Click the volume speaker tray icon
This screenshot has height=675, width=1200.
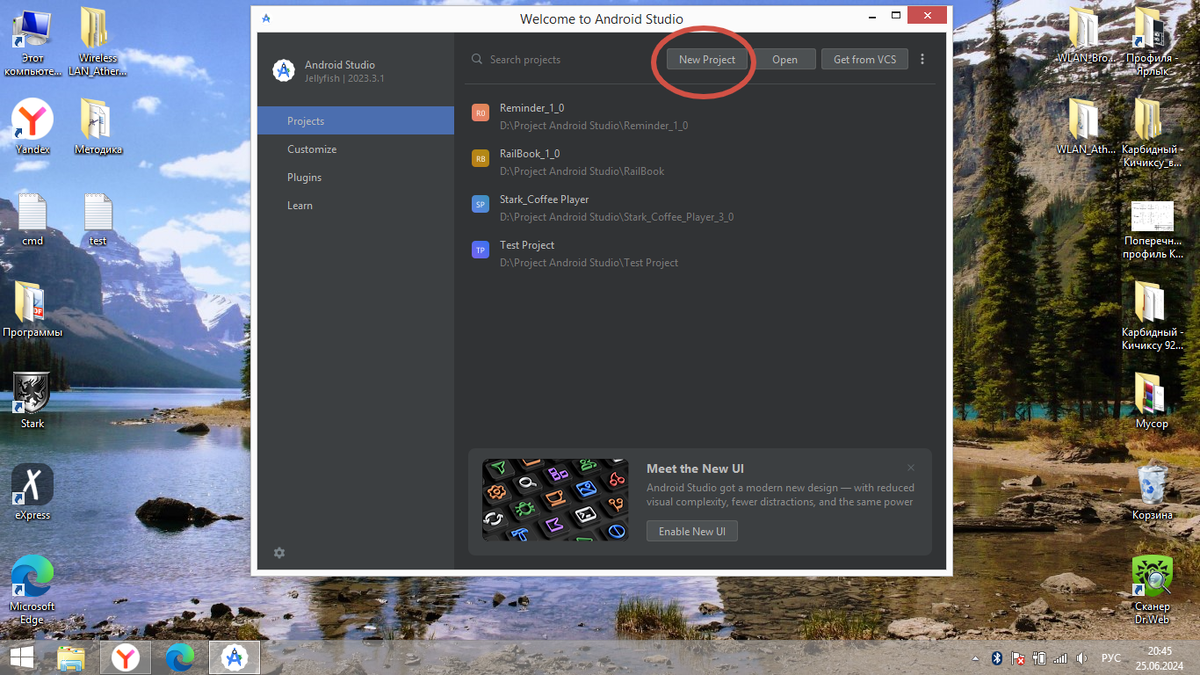(x=1081, y=659)
